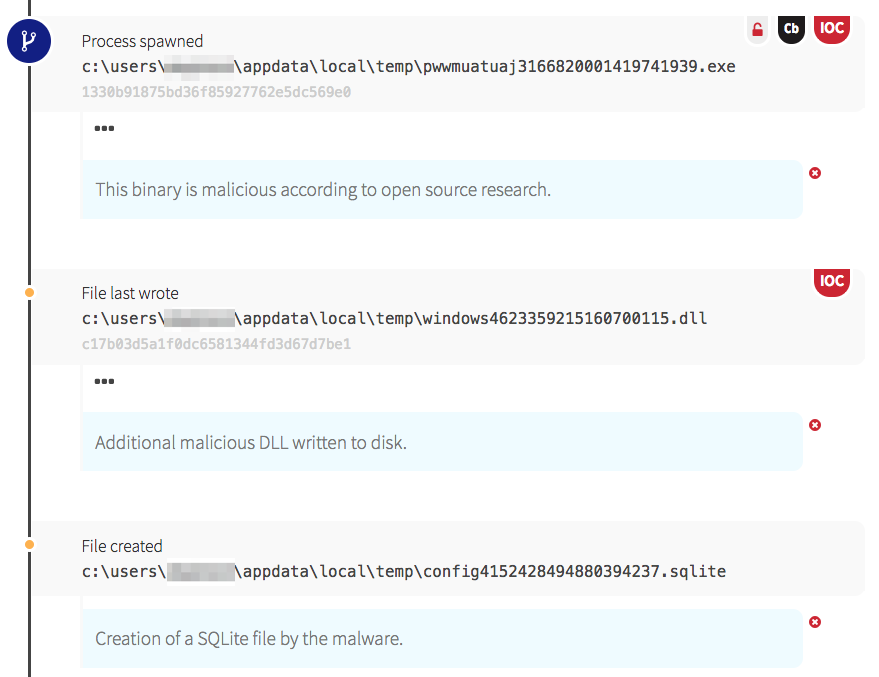Edit the 'Creation of a SQLite file' annotation
Screen dimensions: 879x677
(249, 638)
